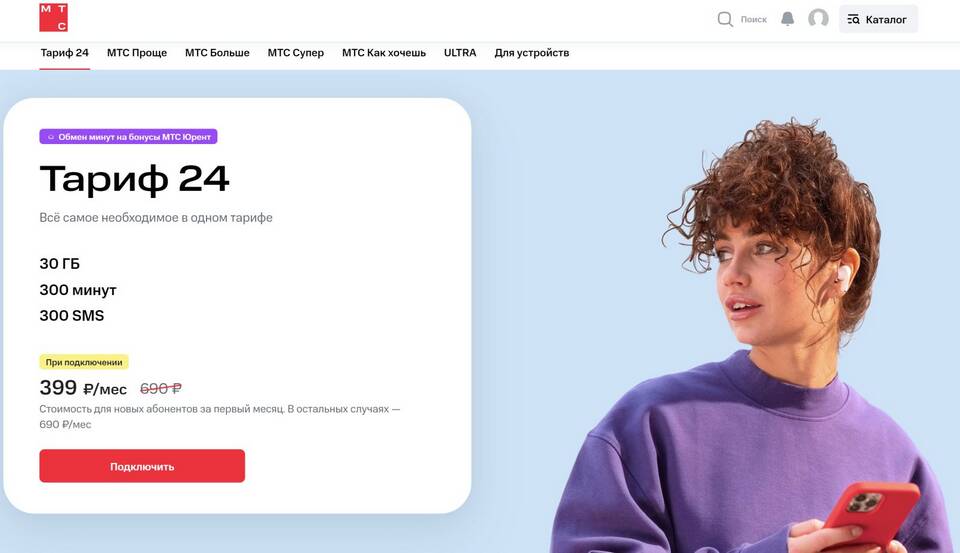This screenshot has width=960, height=553.
Task: Open user profile avatar icon
Action: (818, 18)
